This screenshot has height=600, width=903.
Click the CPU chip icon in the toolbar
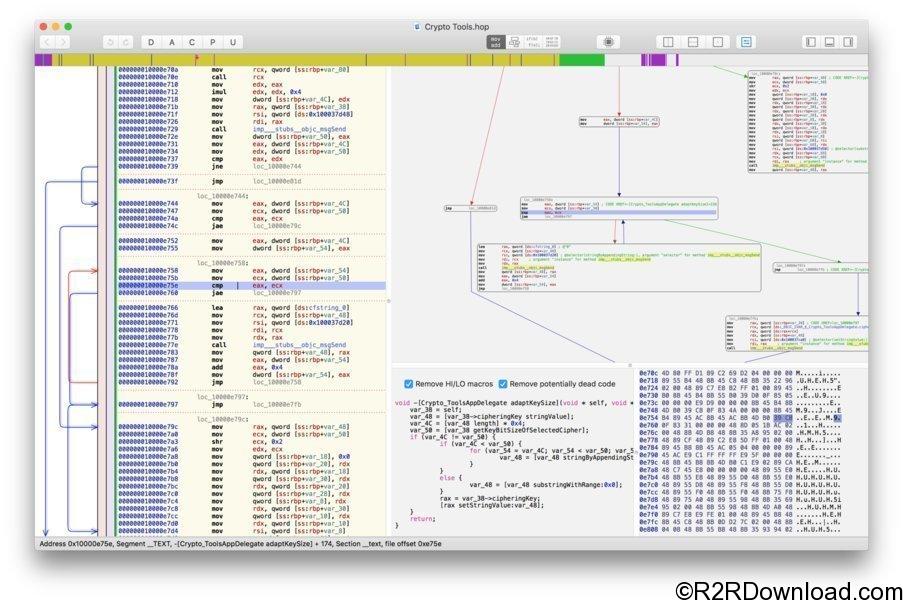(x=610, y=41)
